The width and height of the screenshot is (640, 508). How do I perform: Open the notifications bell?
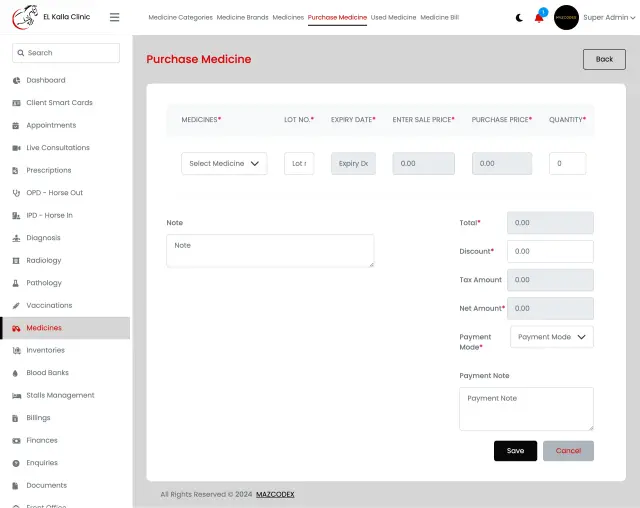pyautogui.click(x=539, y=18)
